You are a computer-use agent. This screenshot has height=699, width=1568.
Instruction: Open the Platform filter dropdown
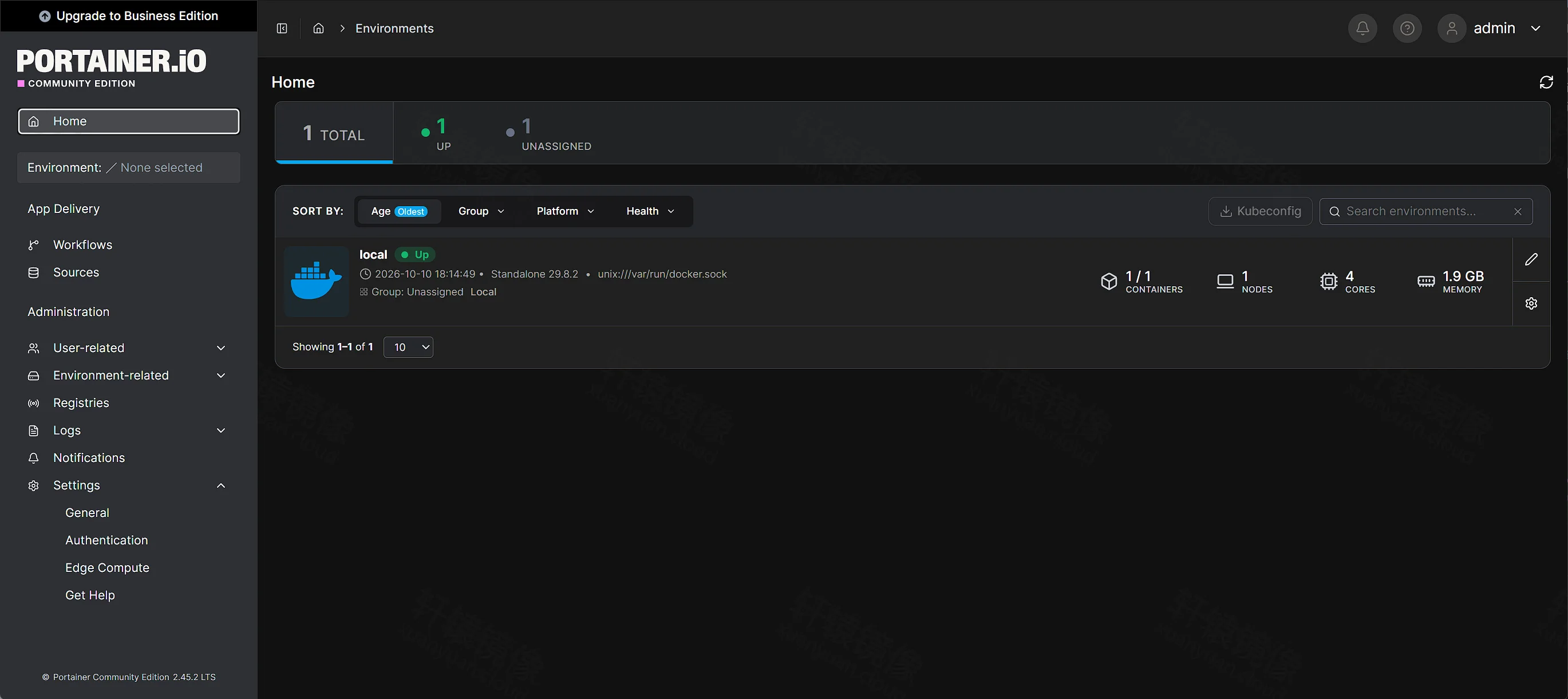(x=565, y=211)
